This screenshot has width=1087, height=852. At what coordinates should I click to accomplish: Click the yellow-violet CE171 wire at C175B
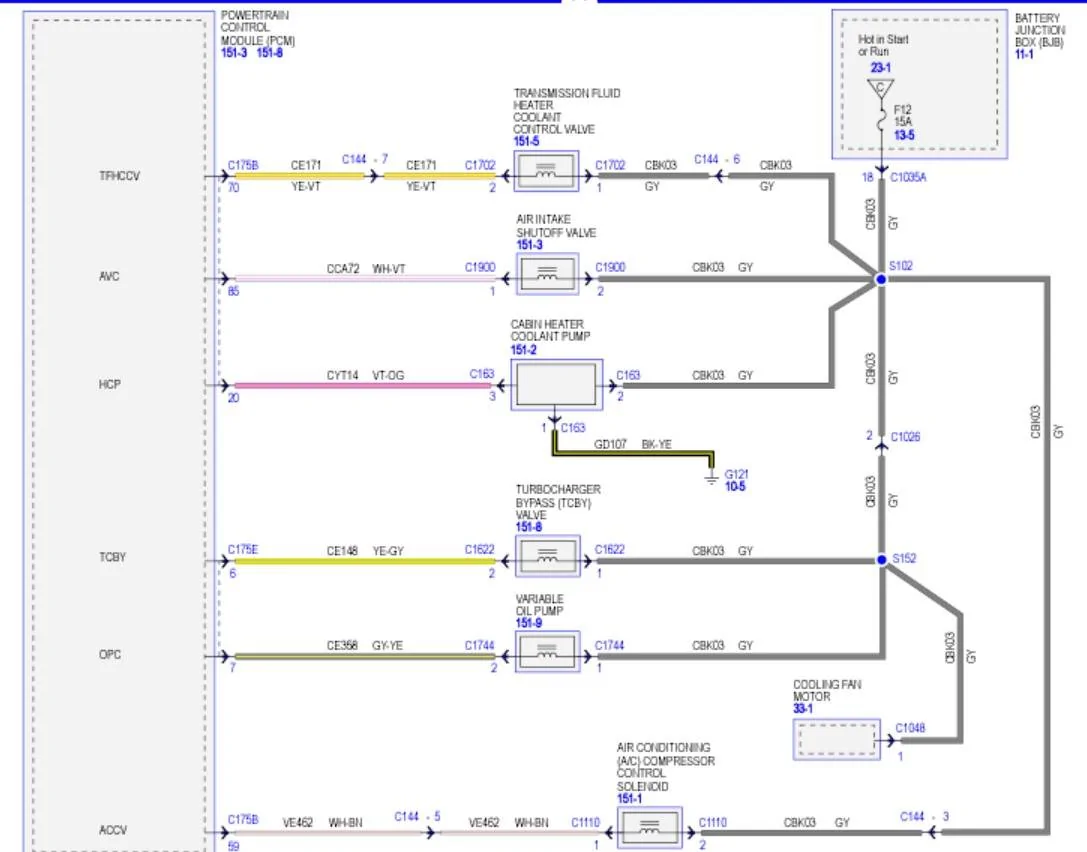pyautogui.click(x=299, y=176)
